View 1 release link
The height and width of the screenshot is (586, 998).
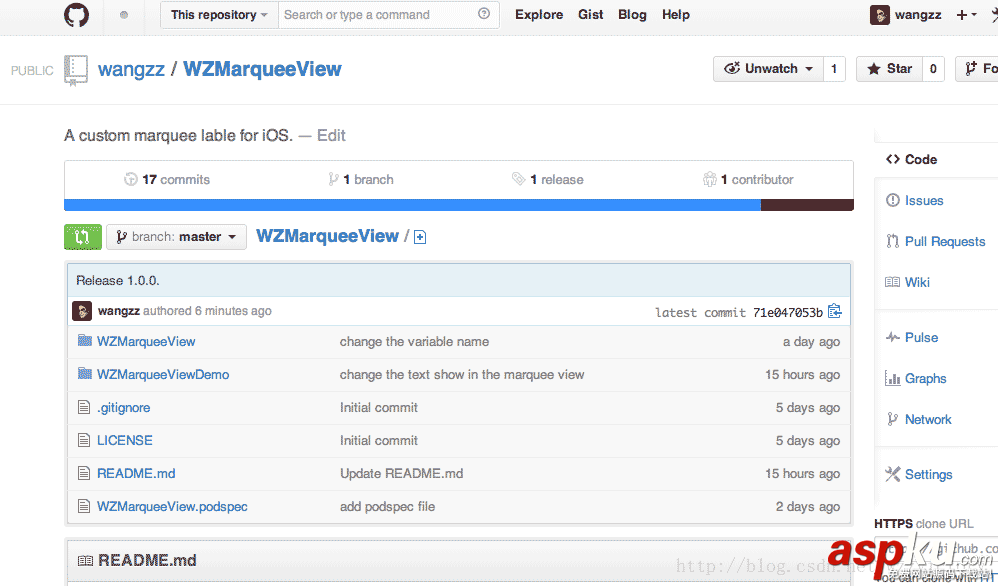547,179
